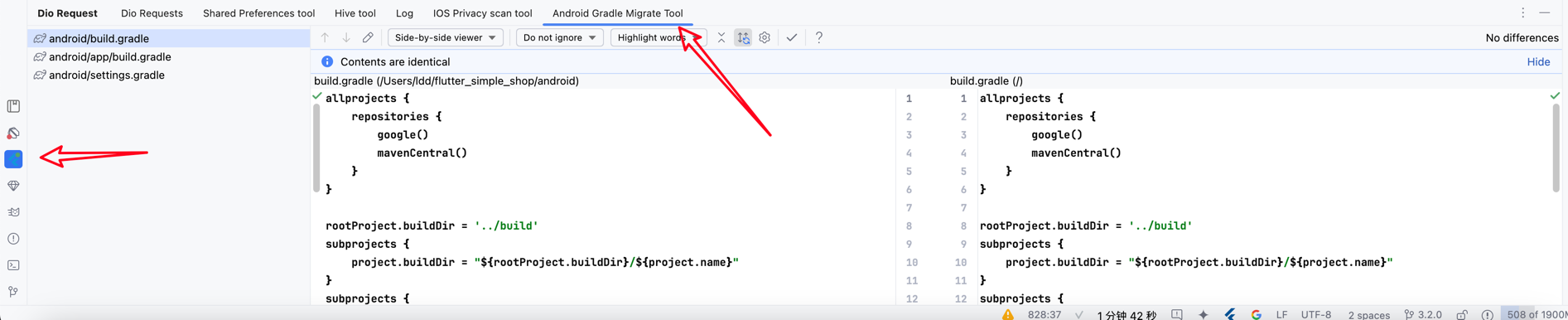1568x320 pixels.
Task: Click the rootProject.buildDir line in left pane
Action: tap(432, 225)
